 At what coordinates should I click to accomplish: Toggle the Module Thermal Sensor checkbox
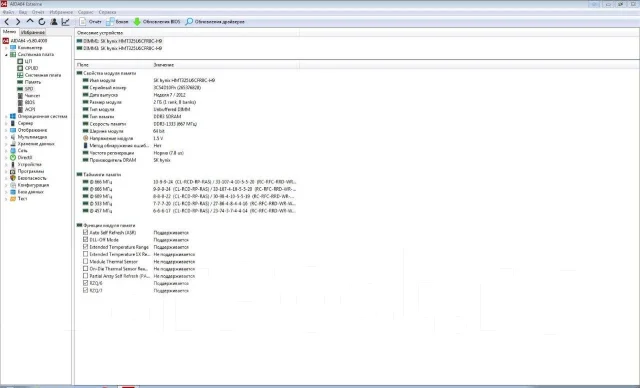point(85,261)
